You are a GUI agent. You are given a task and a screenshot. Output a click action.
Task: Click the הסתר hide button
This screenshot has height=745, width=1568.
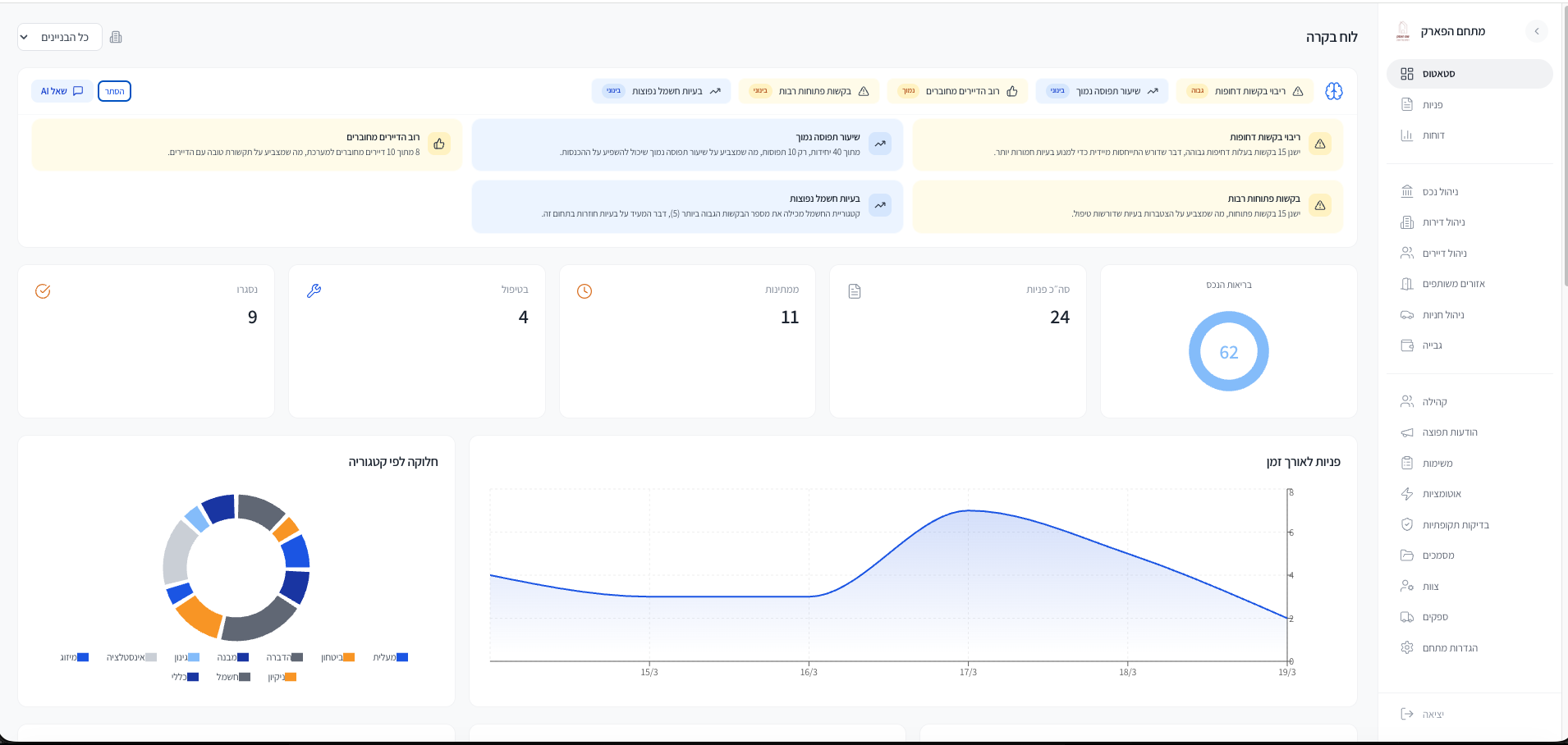pos(114,91)
